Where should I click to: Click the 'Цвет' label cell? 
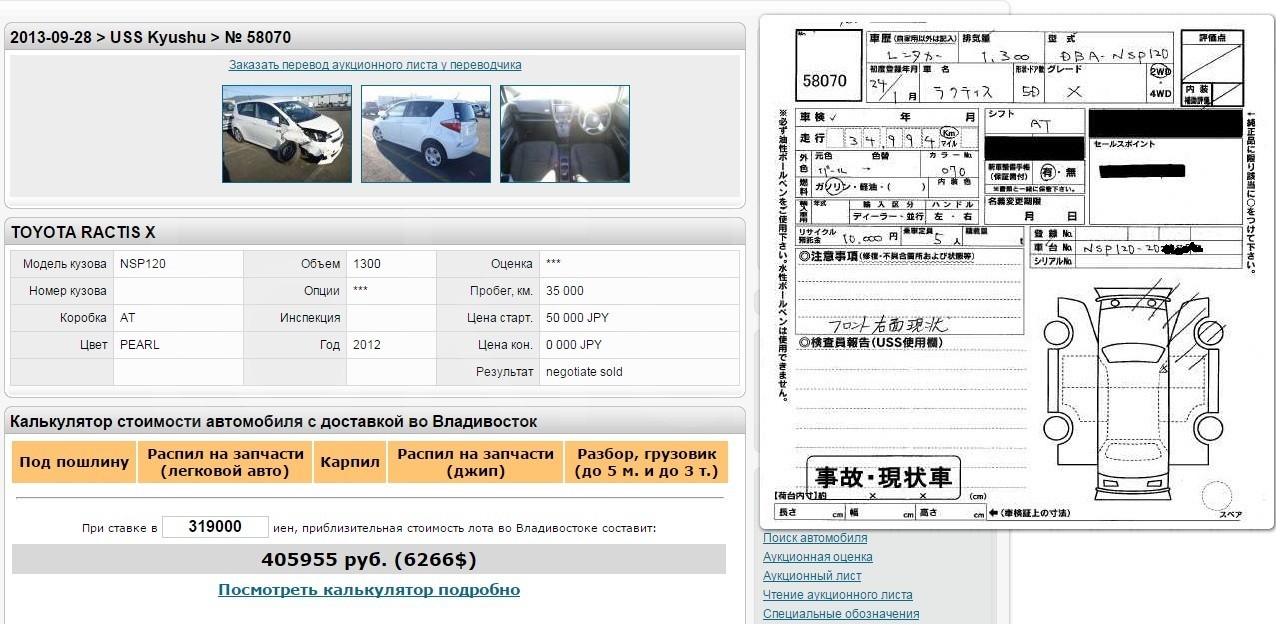(62, 345)
